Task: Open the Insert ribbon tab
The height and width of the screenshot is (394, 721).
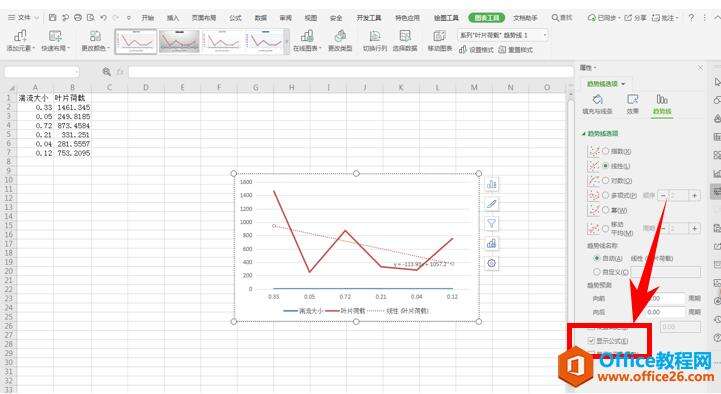Action: [173, 17]
